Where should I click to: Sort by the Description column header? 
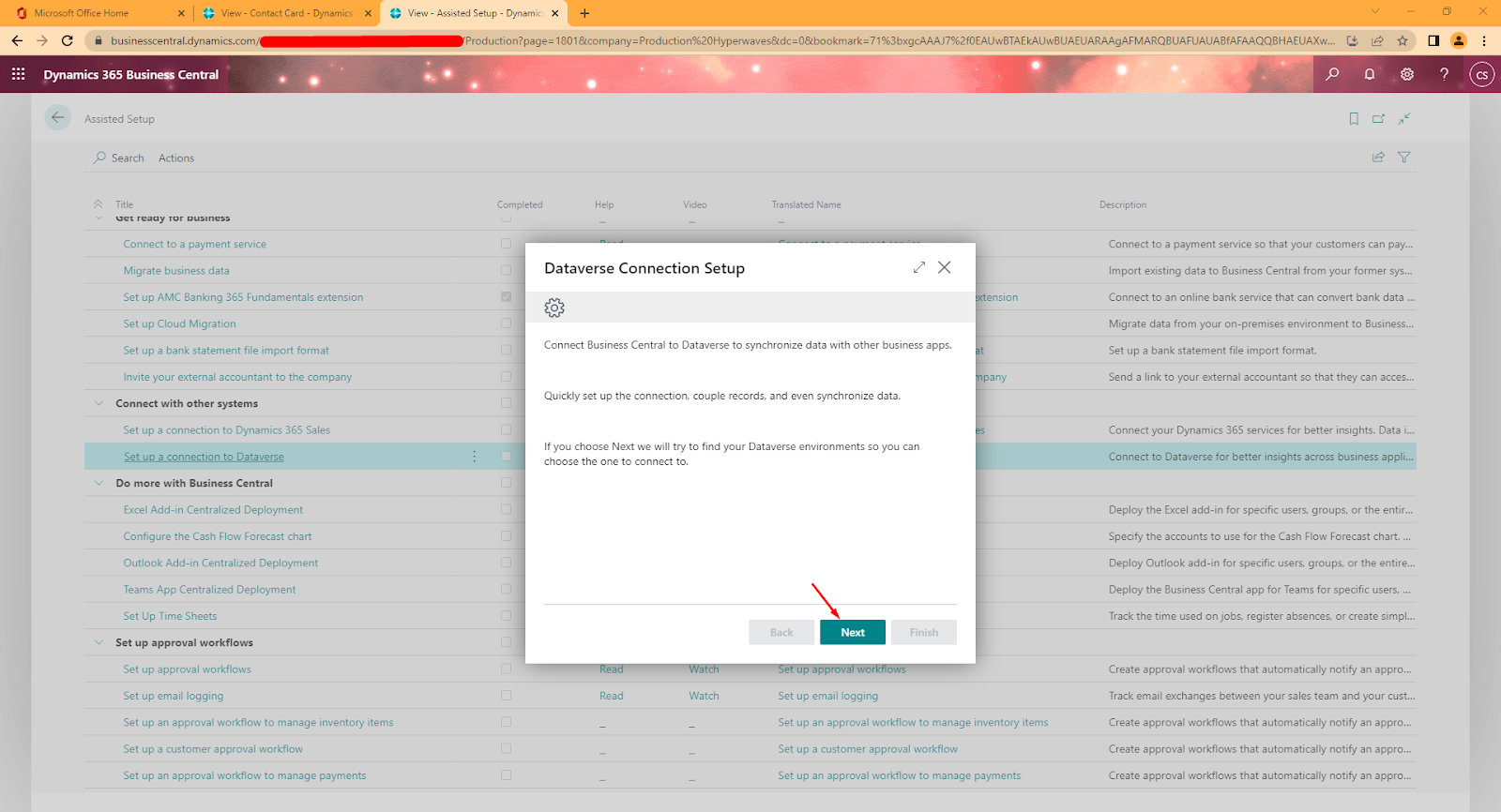pyautogui.click(x=1123, y=204)
